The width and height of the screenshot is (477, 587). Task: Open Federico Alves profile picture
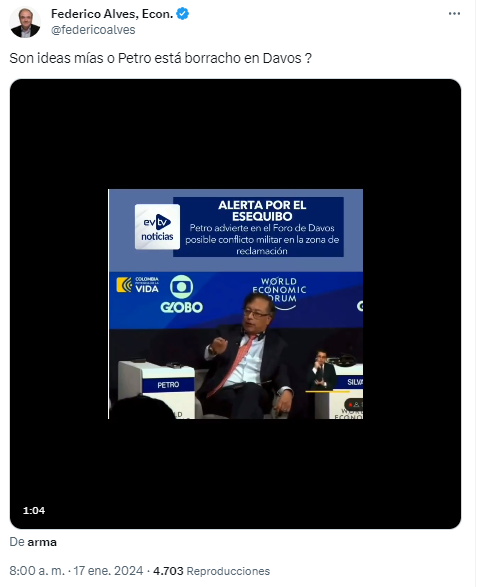point(25,22)
